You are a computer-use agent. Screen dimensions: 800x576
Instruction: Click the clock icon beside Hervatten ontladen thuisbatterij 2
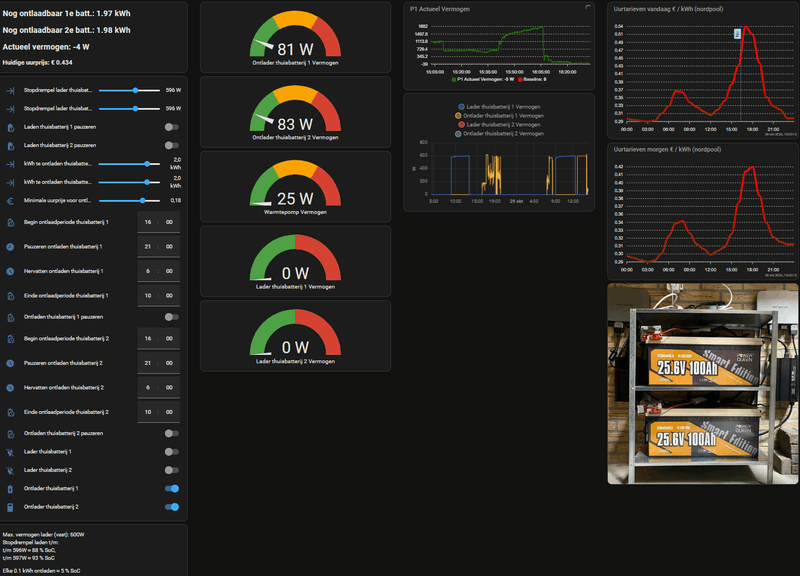(10, 388)
